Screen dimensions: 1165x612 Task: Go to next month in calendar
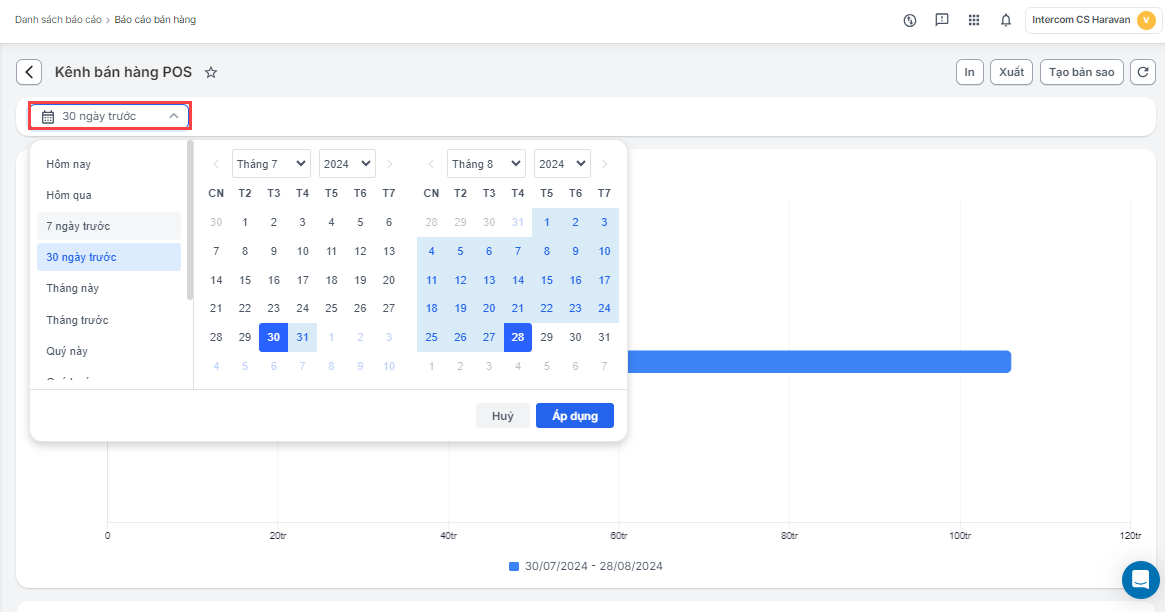[604, 164]
